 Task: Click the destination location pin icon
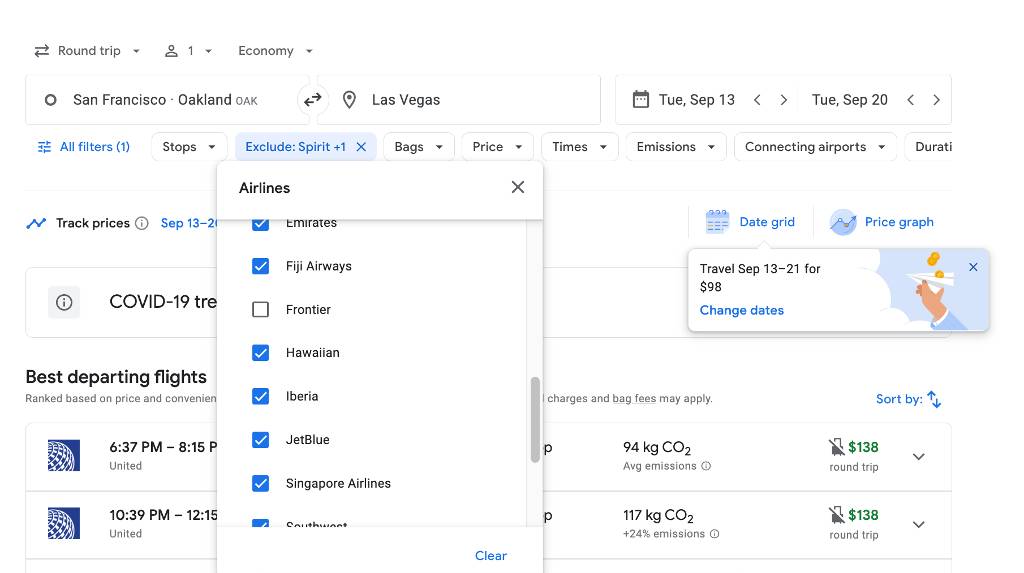tap(349, 100)
